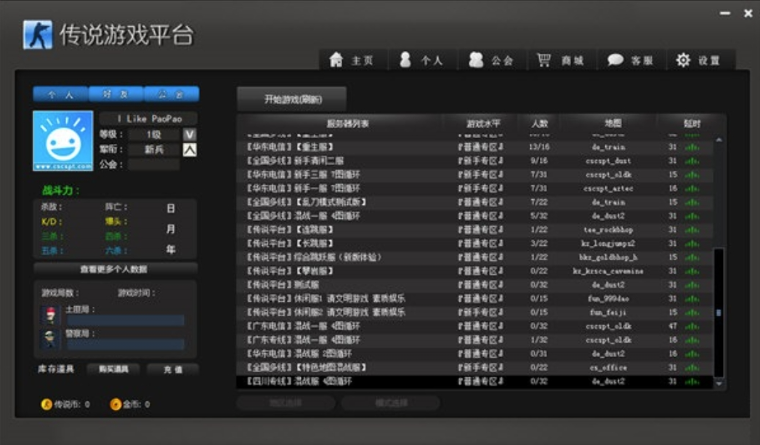Click the police character icon
760x445 pixels.
[x=50, y=339]
